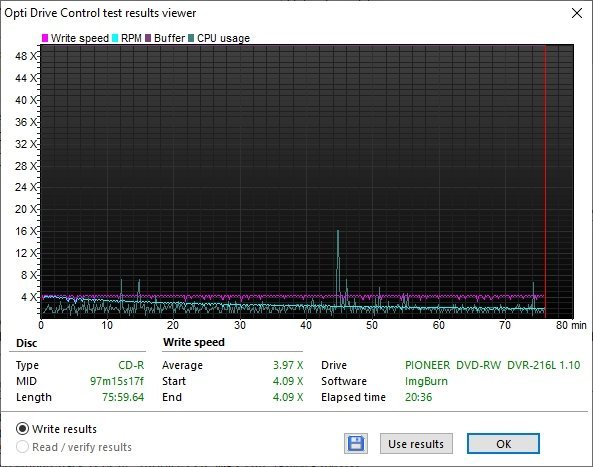Select the Write results radio button
Screen dimensions: 593x467
click(22, 429)
